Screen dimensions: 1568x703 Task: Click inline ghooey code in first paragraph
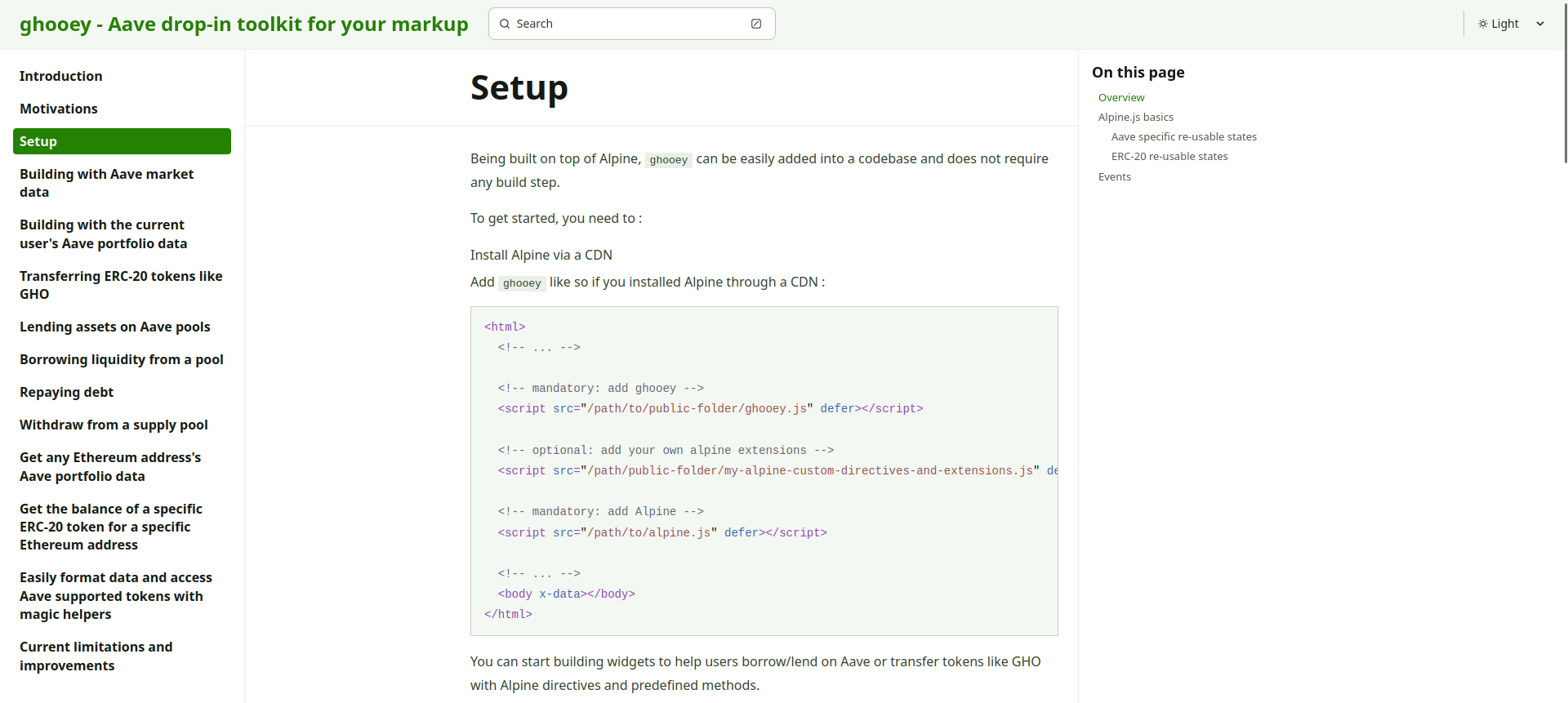click(669, 160)
